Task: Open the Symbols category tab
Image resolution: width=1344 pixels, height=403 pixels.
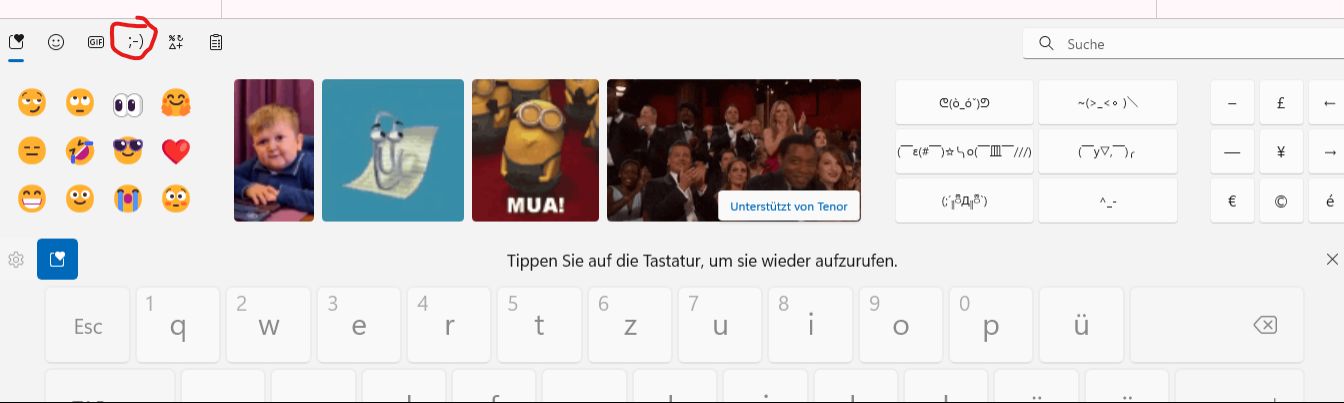Action: [x=176, y=42]
